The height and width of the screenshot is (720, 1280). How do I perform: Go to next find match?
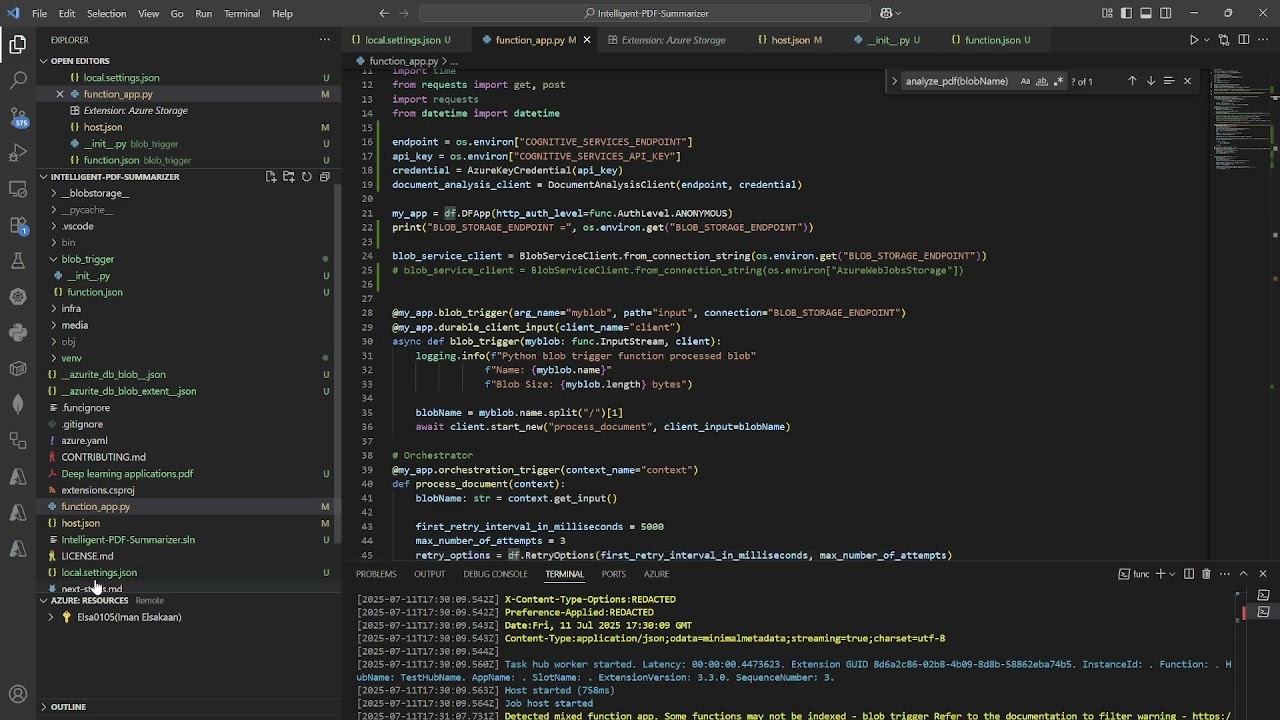tap(1150, 81)
